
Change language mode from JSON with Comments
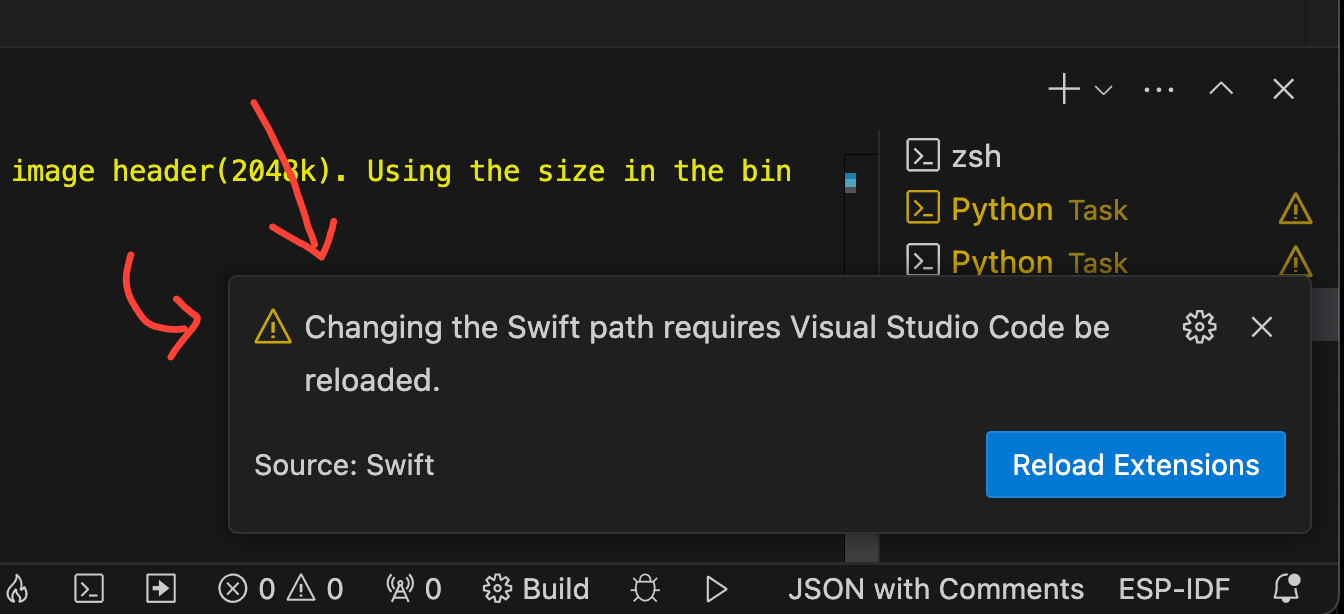pyautogui.click(x=935, y=589)
